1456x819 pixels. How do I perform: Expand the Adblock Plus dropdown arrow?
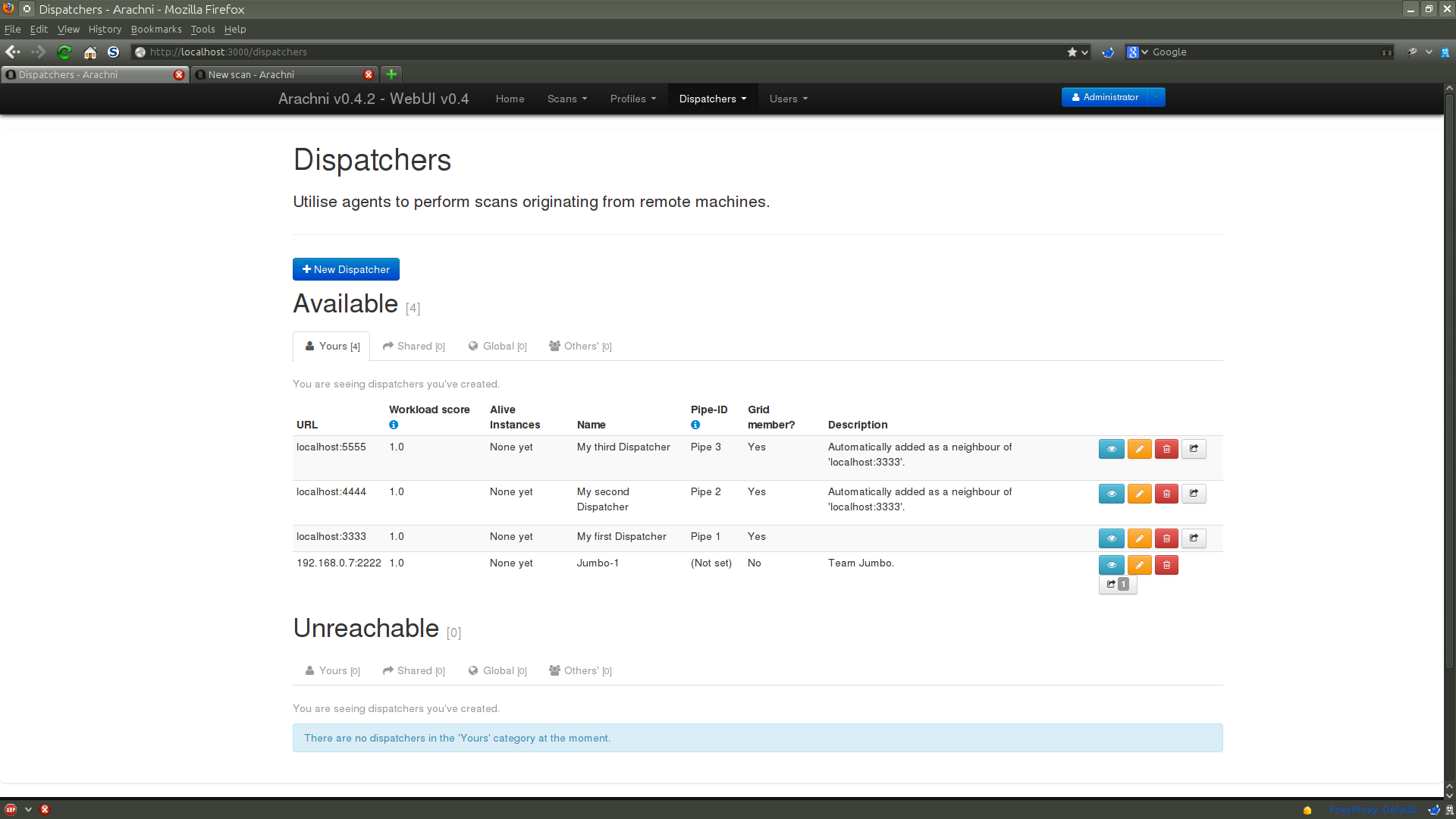point(29,809)
